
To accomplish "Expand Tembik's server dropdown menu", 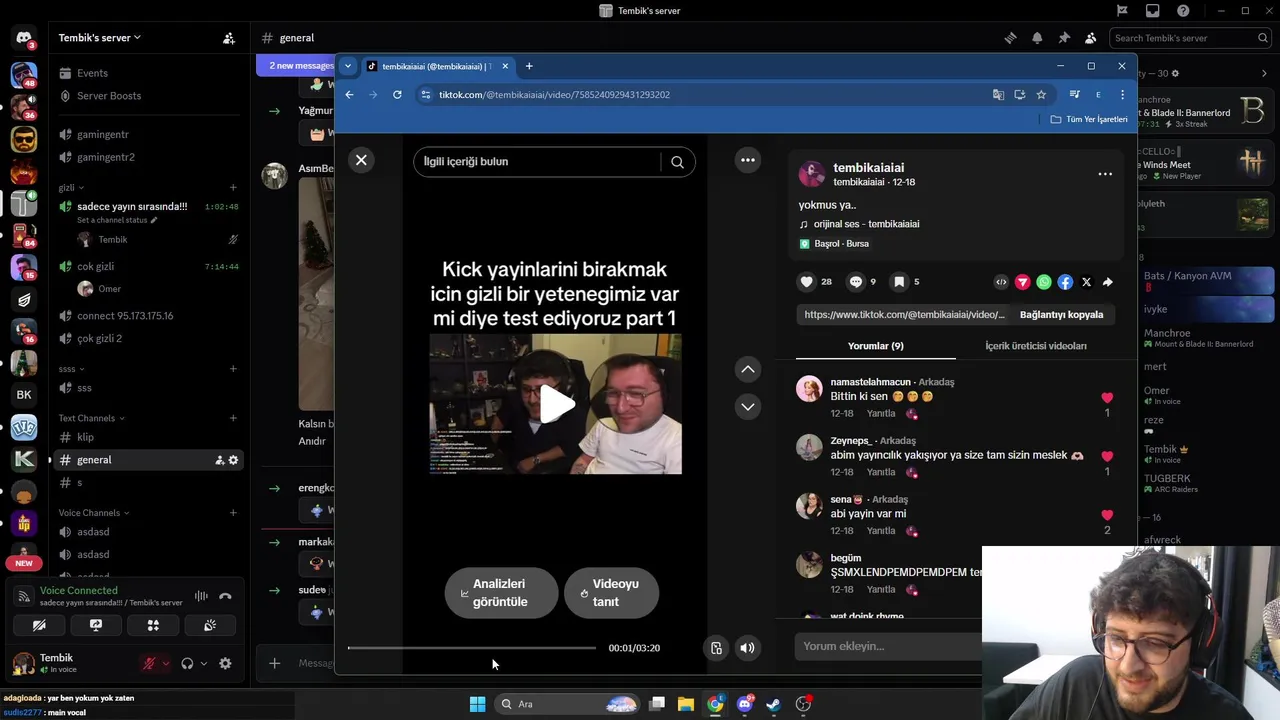I will [100, 38].
